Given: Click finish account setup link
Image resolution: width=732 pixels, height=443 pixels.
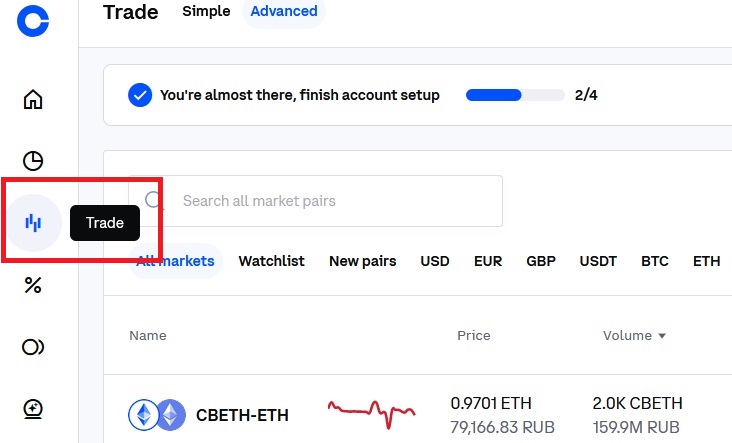Looking at the screenshot, I should click(300, 95).
